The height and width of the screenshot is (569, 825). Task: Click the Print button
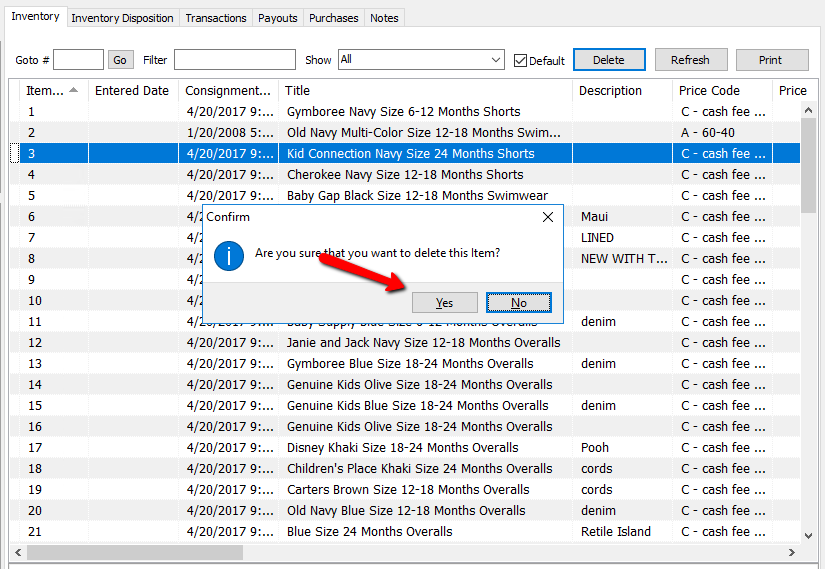point(770,60)
